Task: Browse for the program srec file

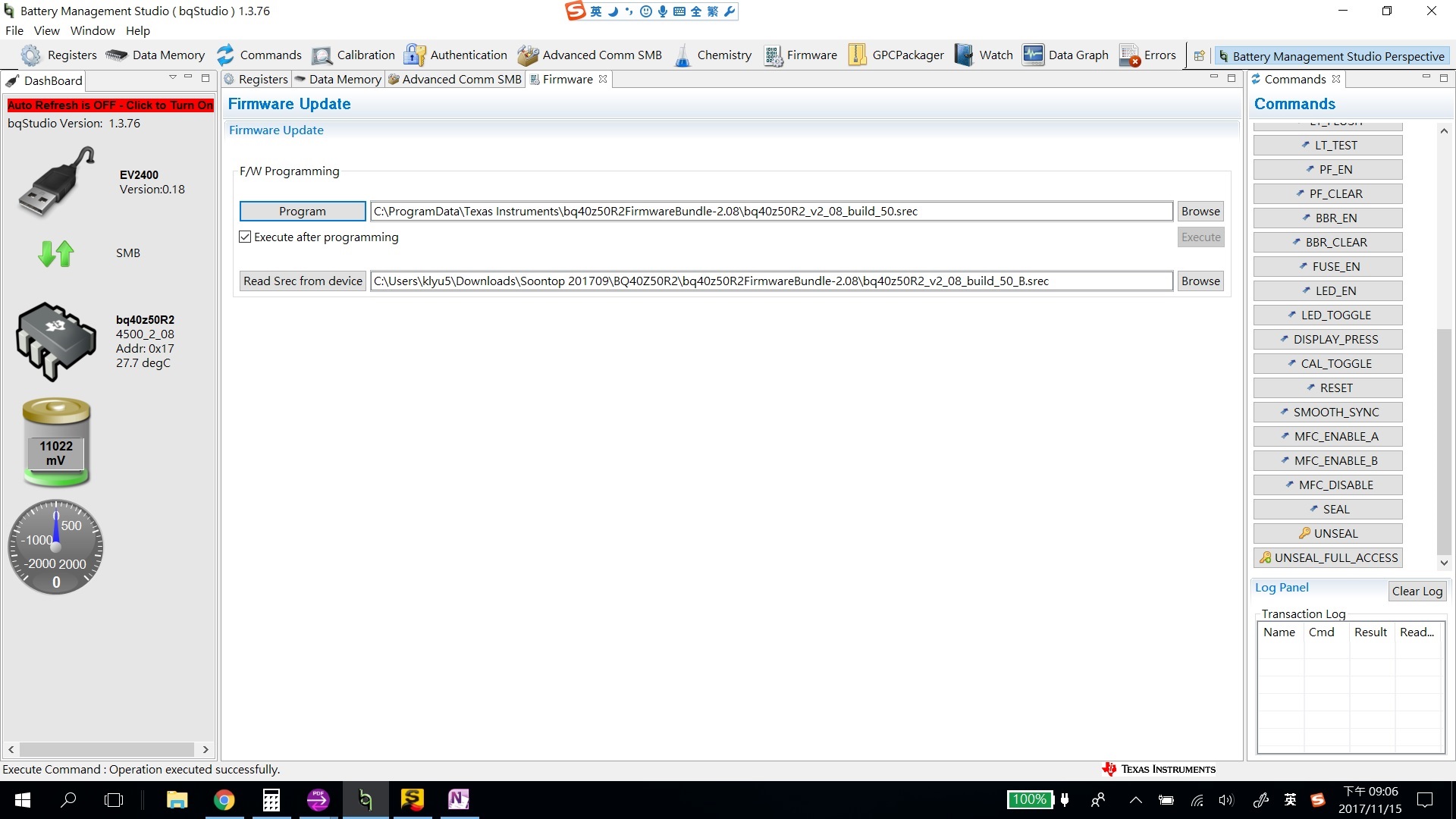Action: coord(1200,212)
